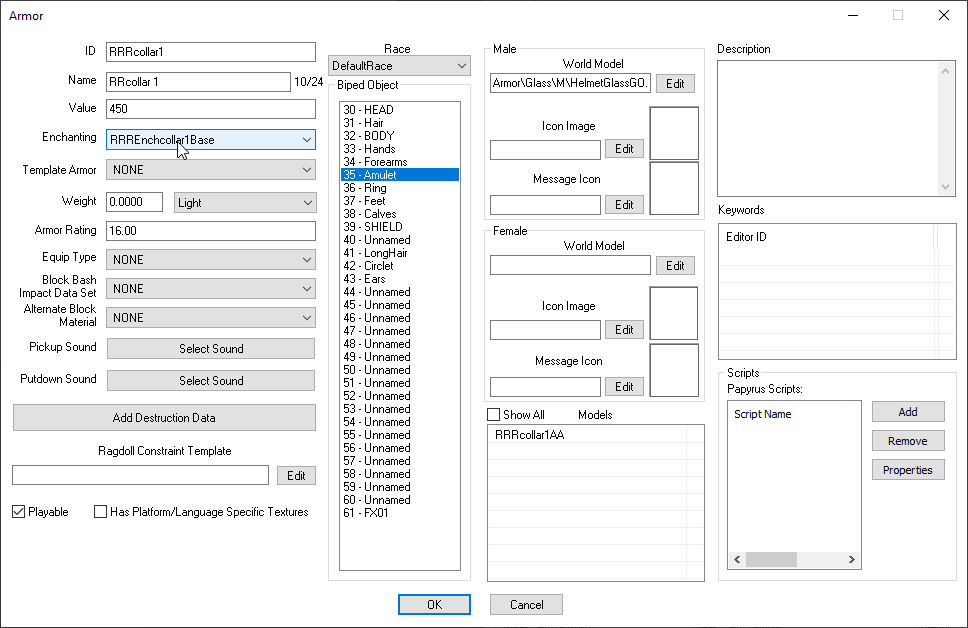Click Add Destruction Data button

click(164, 417)
